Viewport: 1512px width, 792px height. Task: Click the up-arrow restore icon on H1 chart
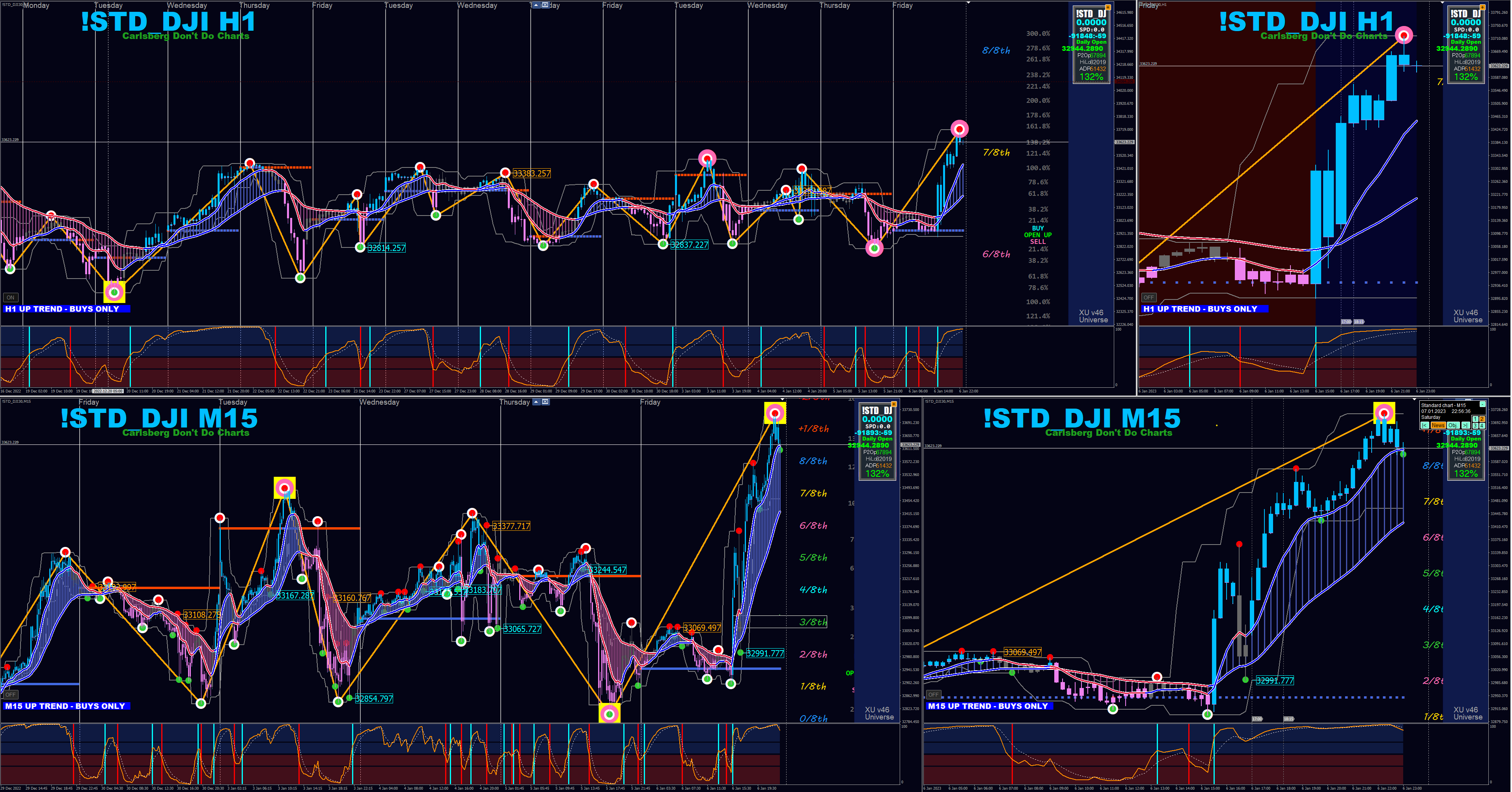point(536,5)
